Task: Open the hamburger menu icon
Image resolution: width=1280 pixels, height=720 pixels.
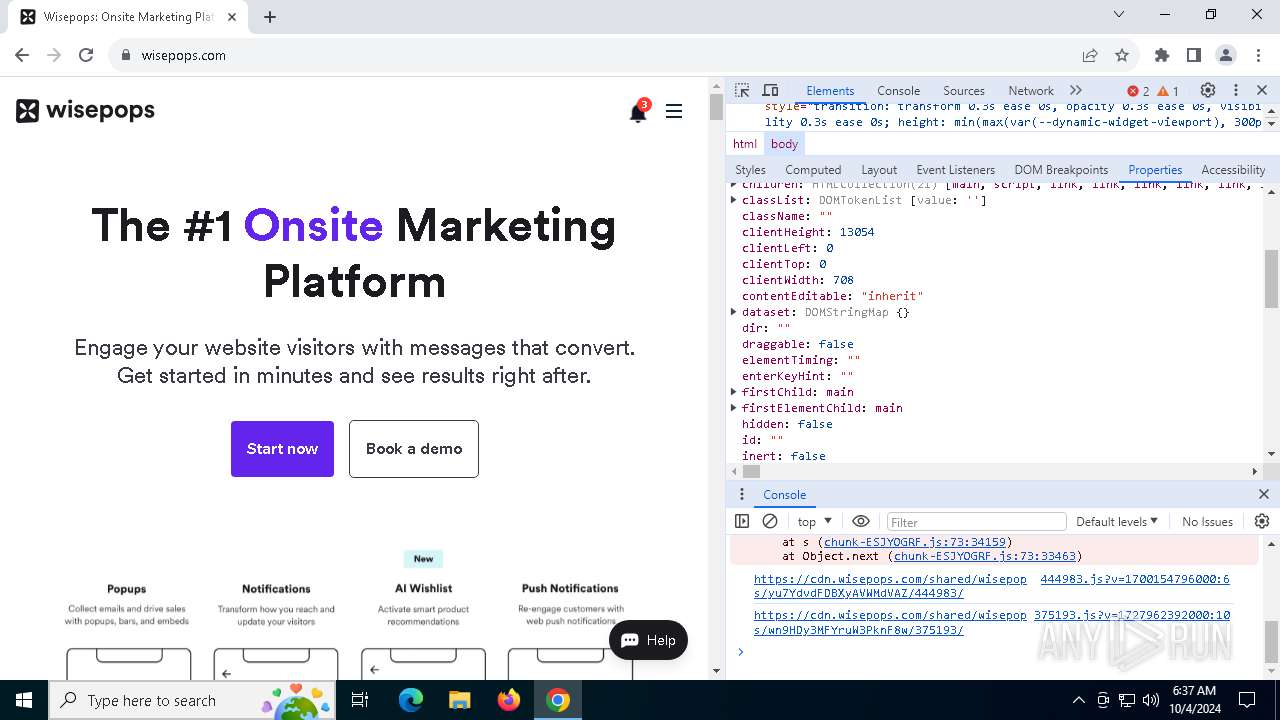Action: 674,111
